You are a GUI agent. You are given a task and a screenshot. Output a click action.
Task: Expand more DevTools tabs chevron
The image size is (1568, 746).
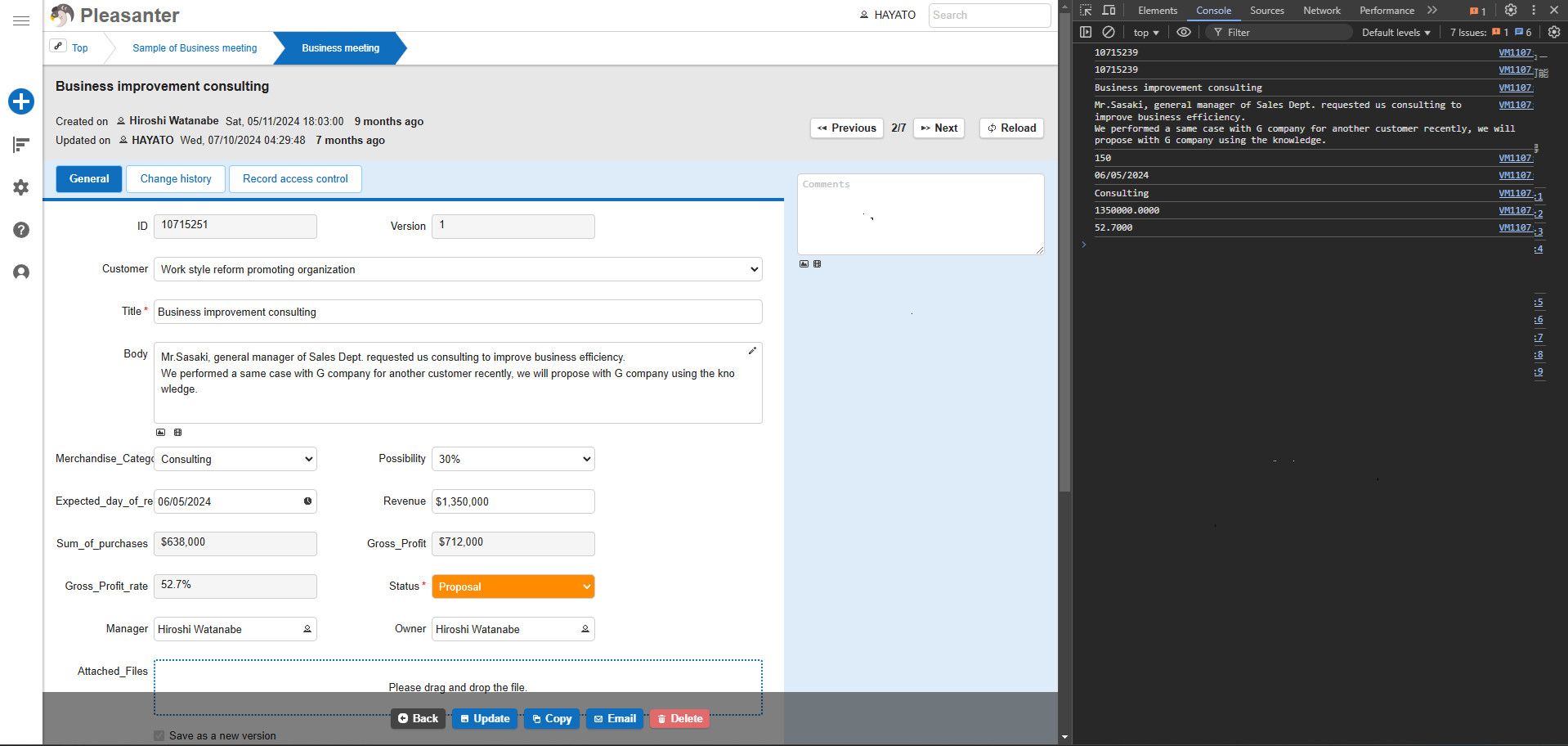pyautogui.click(x=1432, y=11)
